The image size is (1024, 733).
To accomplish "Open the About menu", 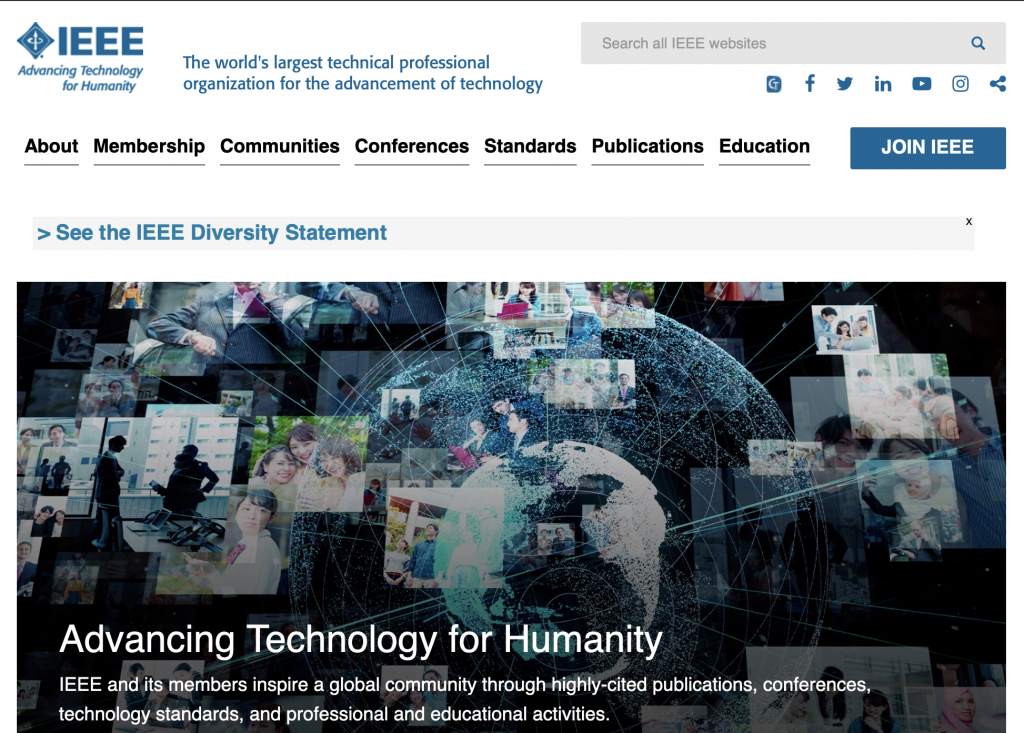I will click(52, 146).
